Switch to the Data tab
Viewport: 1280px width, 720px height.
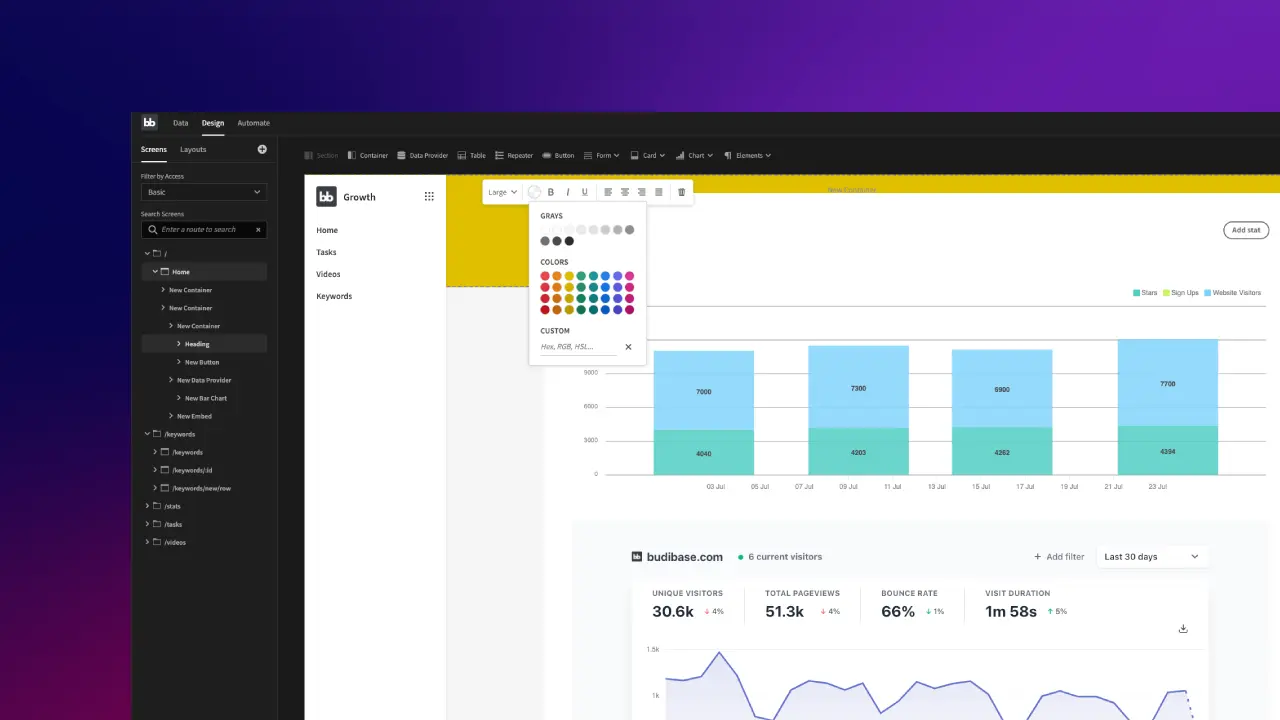(180, 123)
